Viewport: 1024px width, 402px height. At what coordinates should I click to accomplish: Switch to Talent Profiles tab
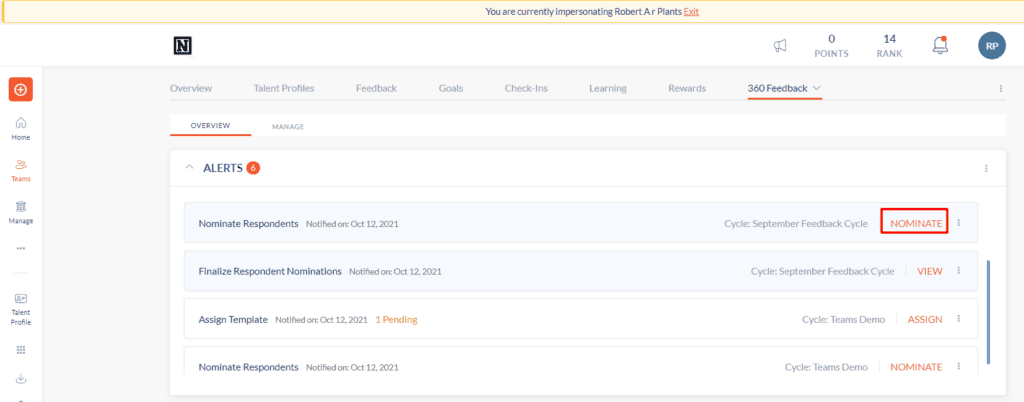pos(284,88)
